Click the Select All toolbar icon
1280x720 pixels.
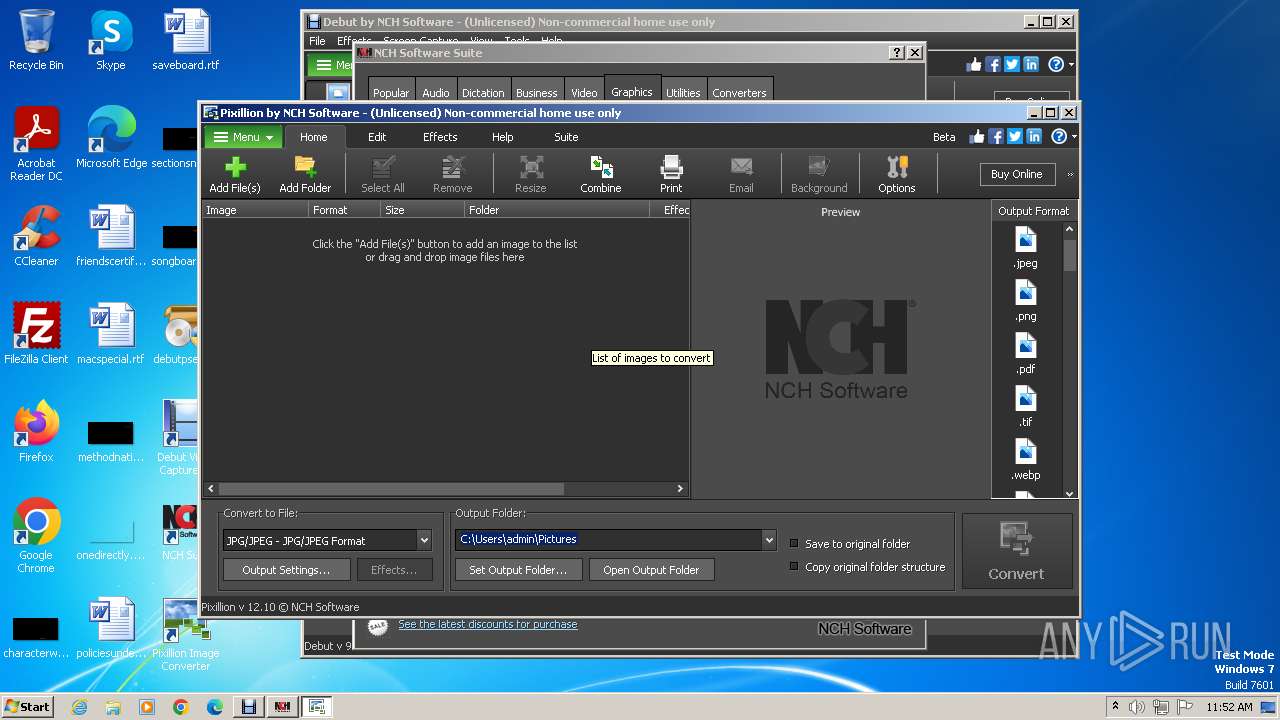pyautogui.click(x=383, y=175)
